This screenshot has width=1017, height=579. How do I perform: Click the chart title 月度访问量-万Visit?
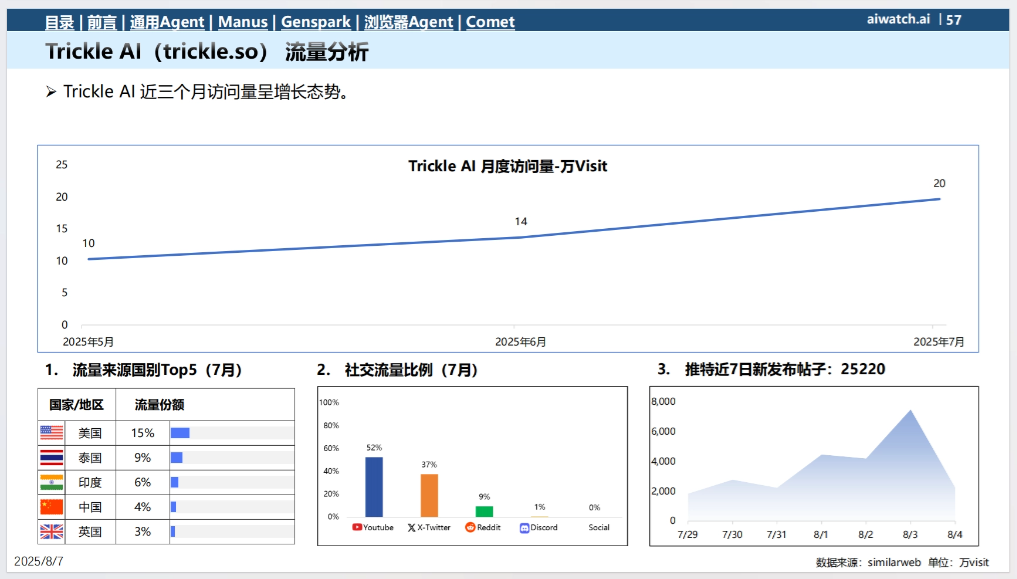click(507, 166)
